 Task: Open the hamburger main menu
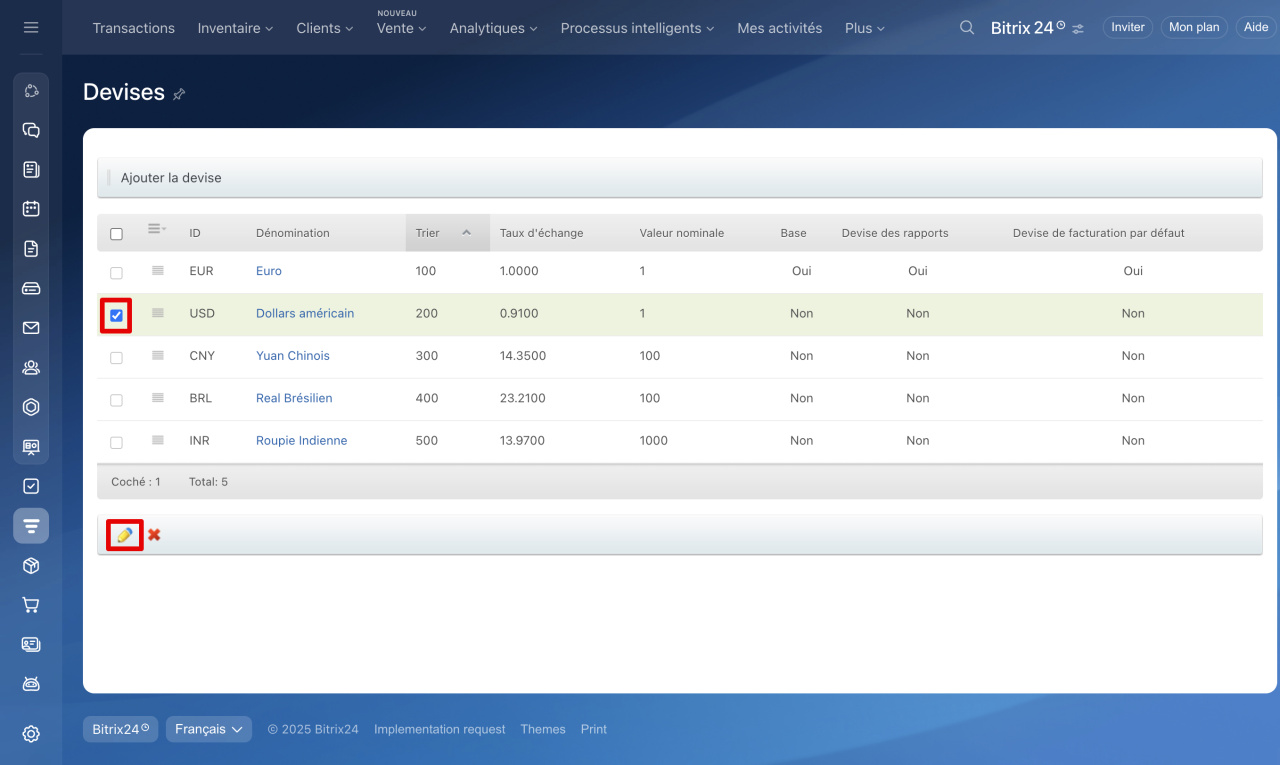click(x=31, y=28)
